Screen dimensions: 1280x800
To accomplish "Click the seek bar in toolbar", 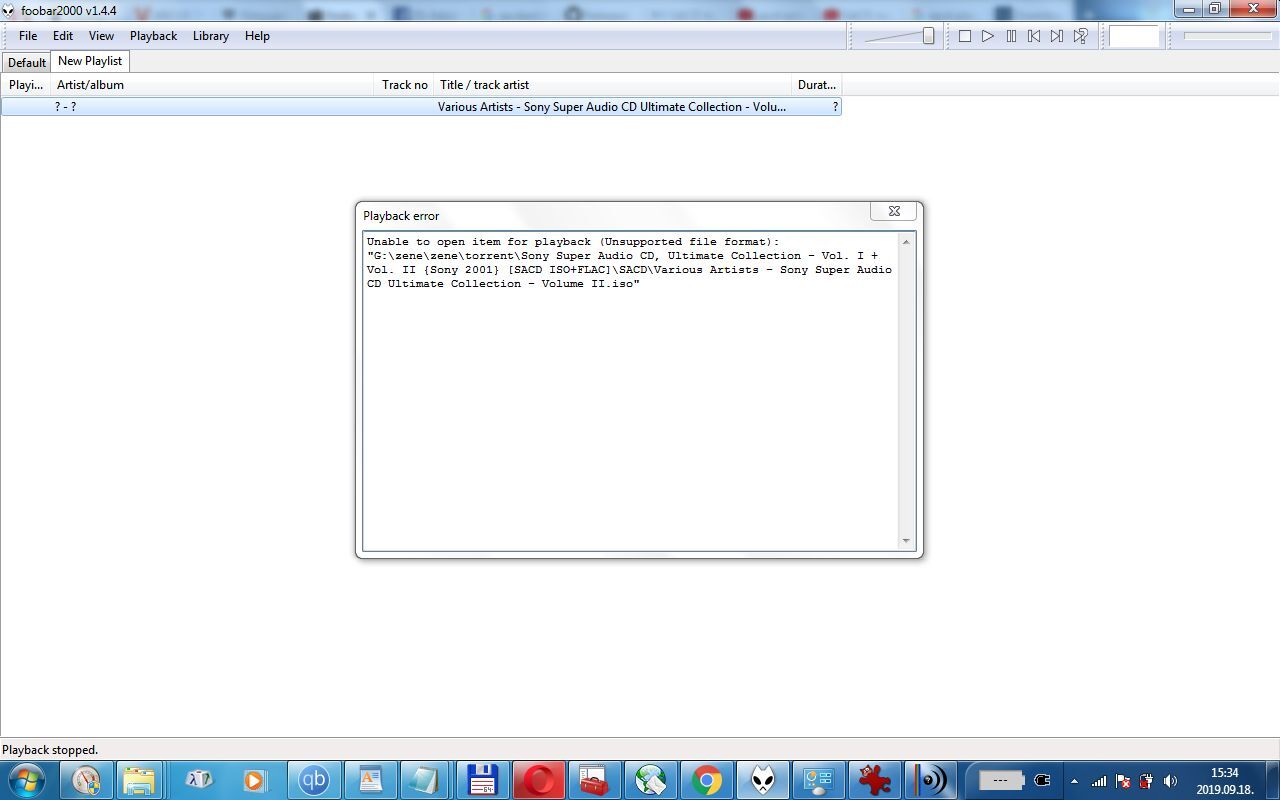I will click(1228, 36).
